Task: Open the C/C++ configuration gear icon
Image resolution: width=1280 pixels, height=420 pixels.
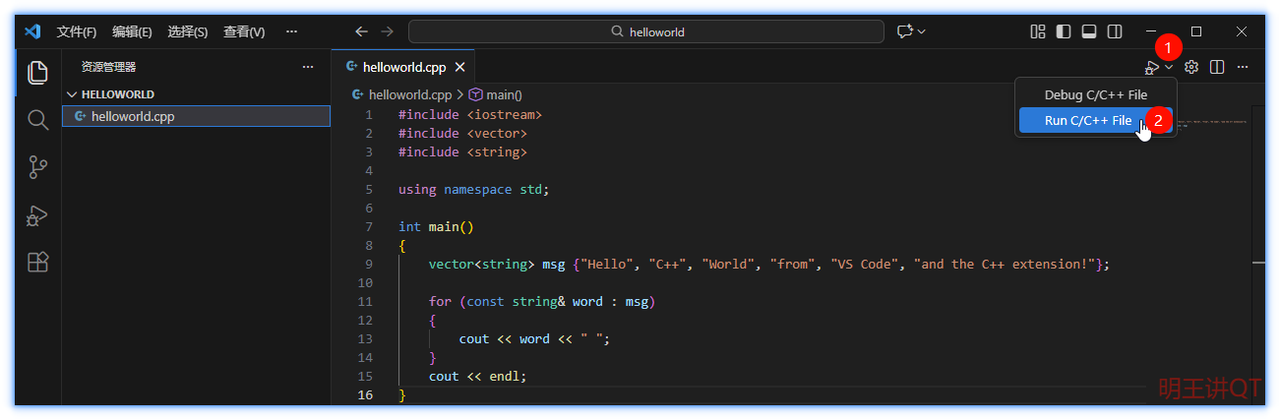Action: 1191,67
